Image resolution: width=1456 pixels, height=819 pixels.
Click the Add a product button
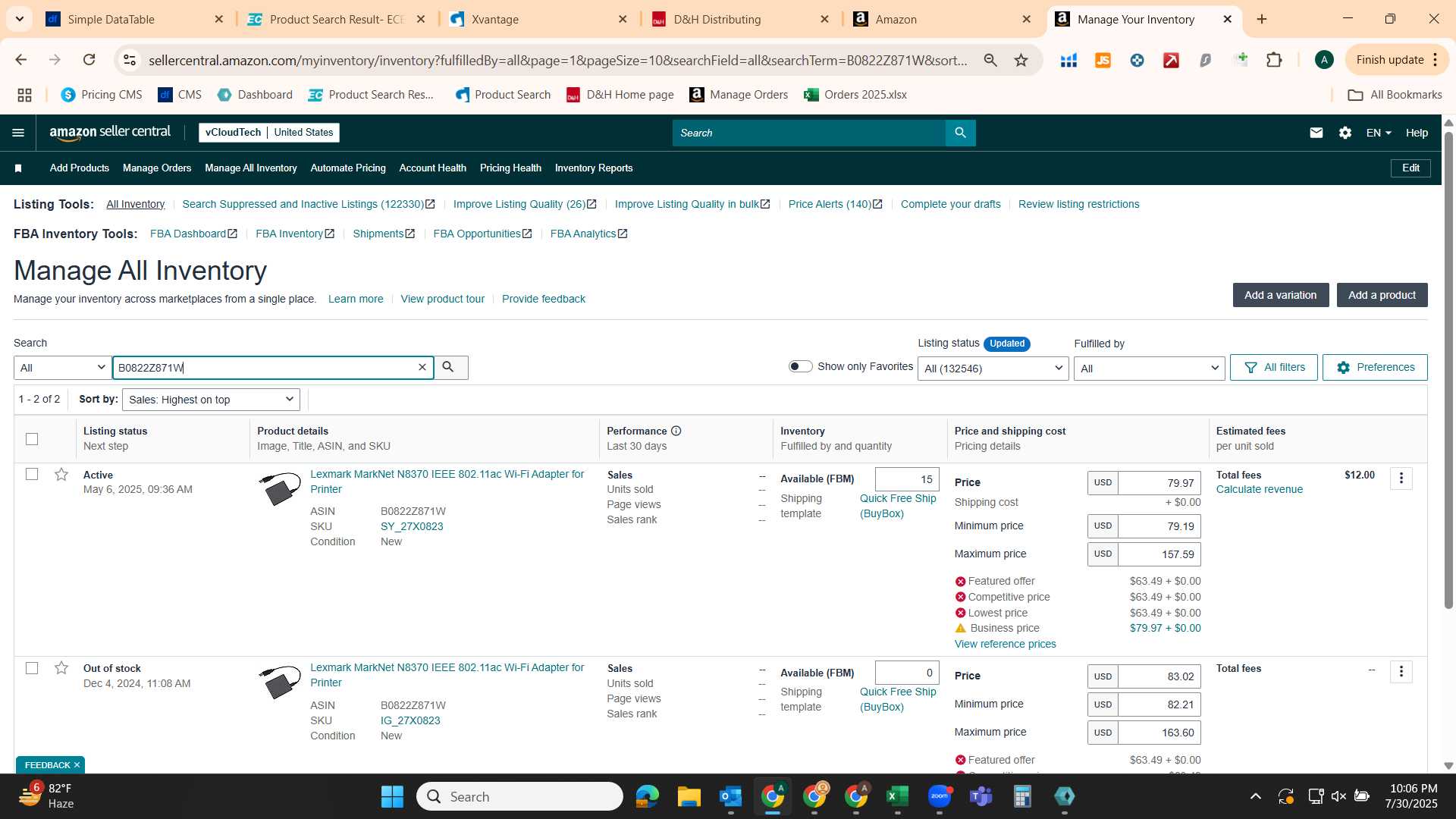[x=1382, y=295]
